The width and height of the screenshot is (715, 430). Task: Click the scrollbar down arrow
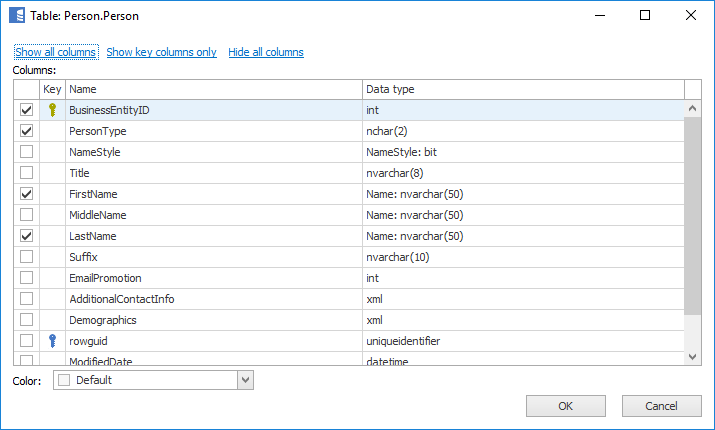tap(692, 356)
